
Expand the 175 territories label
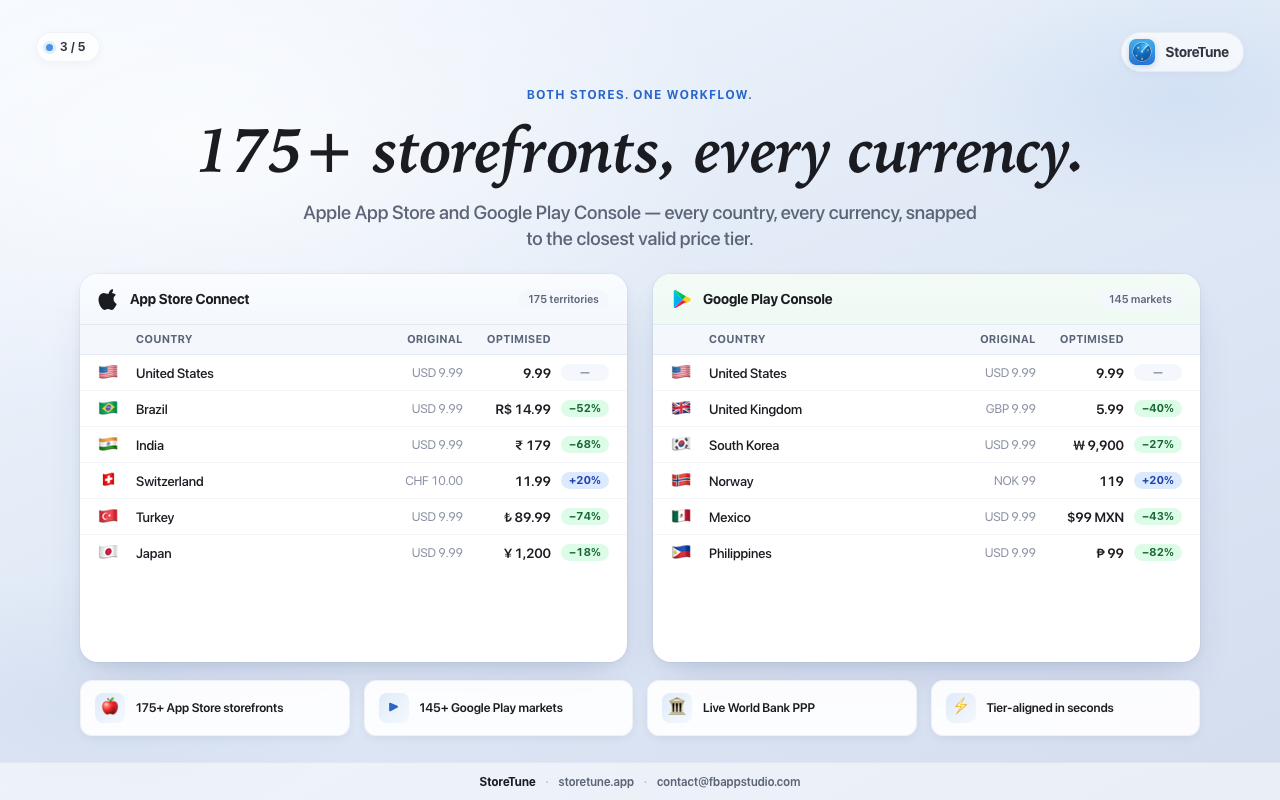pos(563,298)
